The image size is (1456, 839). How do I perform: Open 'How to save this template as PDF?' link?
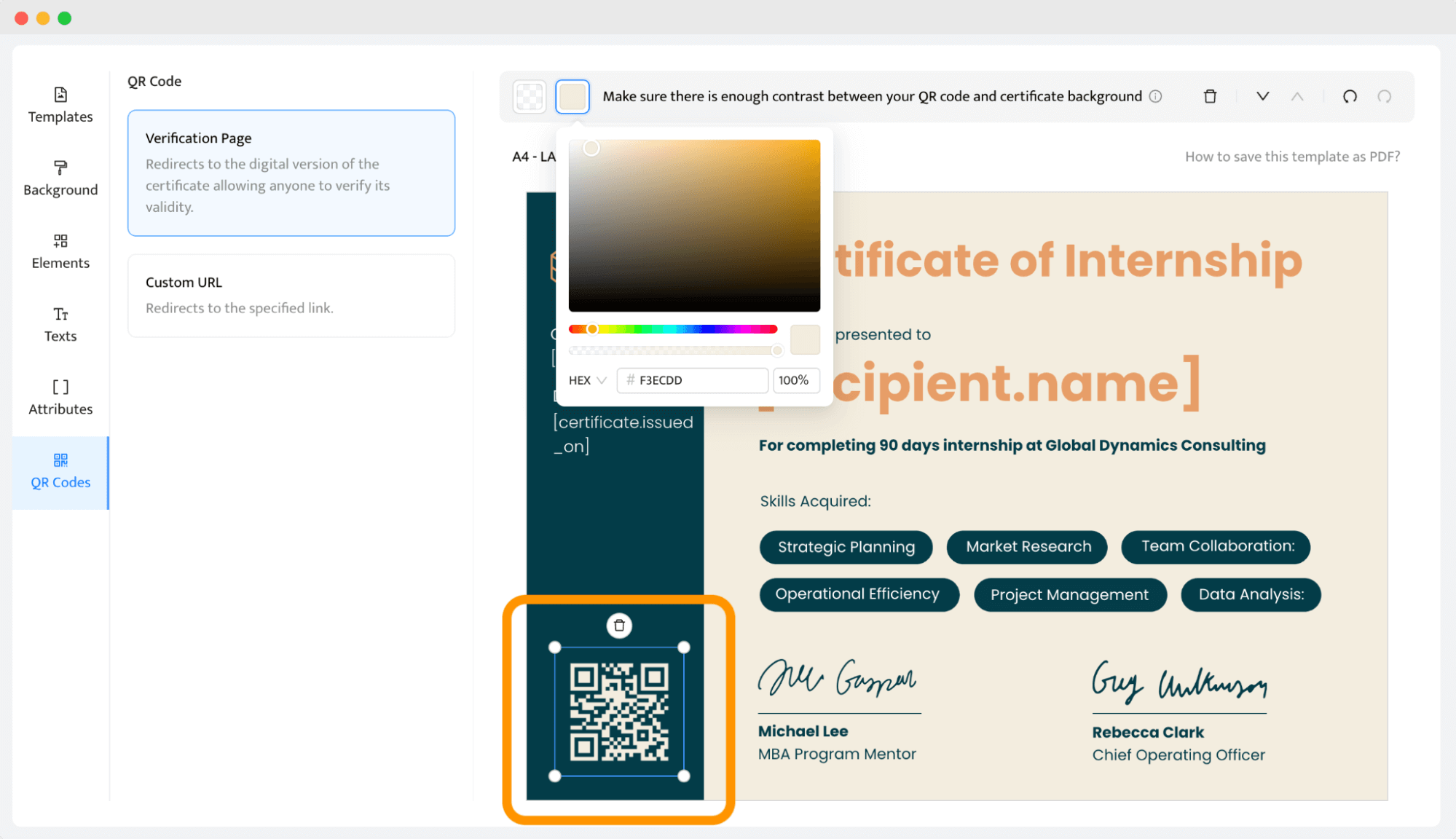pos(1292,157)
